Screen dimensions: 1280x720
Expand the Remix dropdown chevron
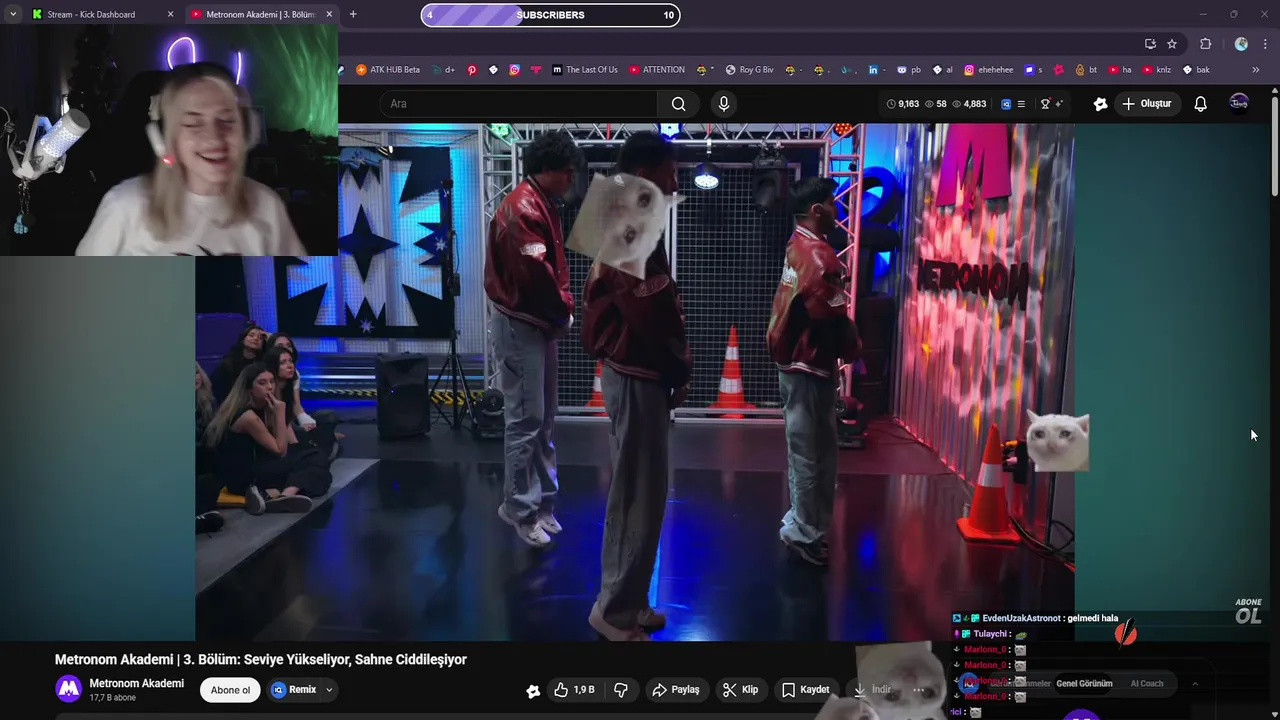(x=329, y=690)
